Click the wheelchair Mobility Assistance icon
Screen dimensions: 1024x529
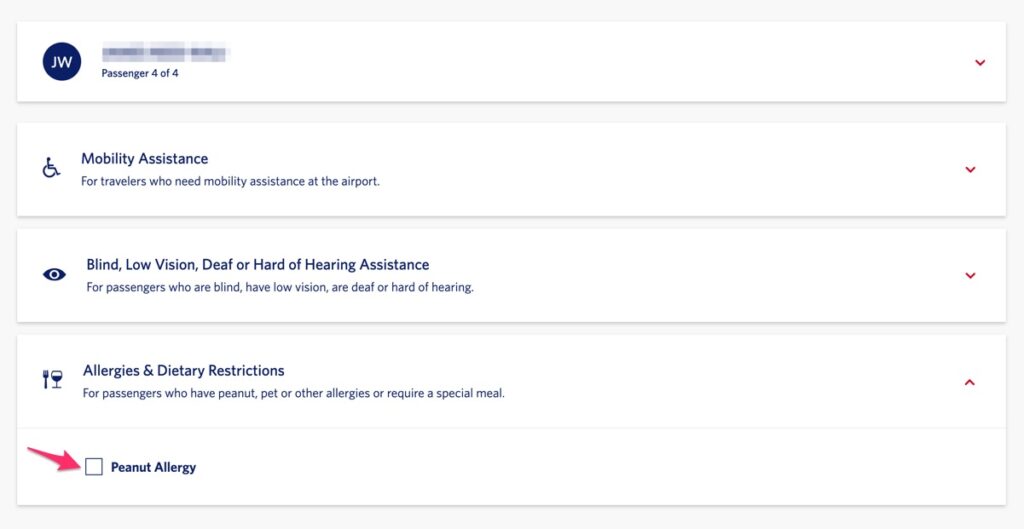(51, 168)
